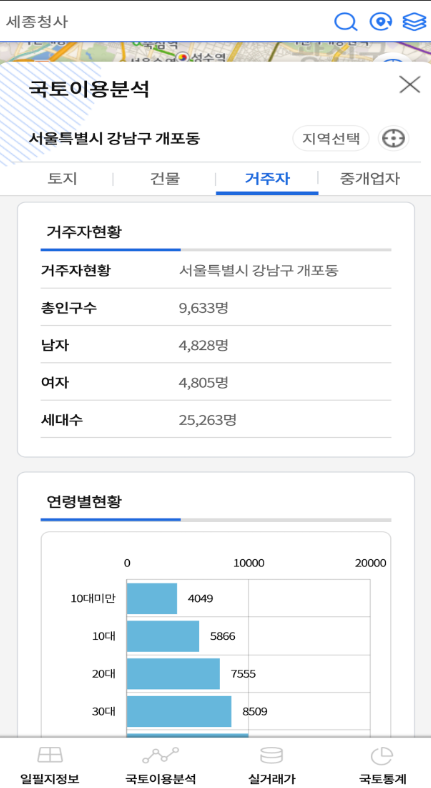The image size is (431, 788).
Task: Click the 10000 axis label
Action: pyautogui.click(x=249, y=563)
